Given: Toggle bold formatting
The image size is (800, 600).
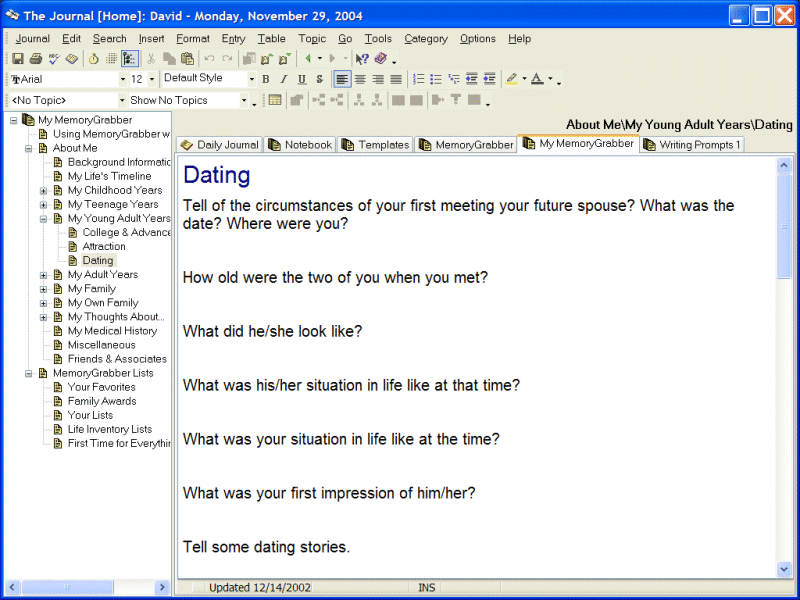Looking at the screenshot, I should [x=265, y=79].
